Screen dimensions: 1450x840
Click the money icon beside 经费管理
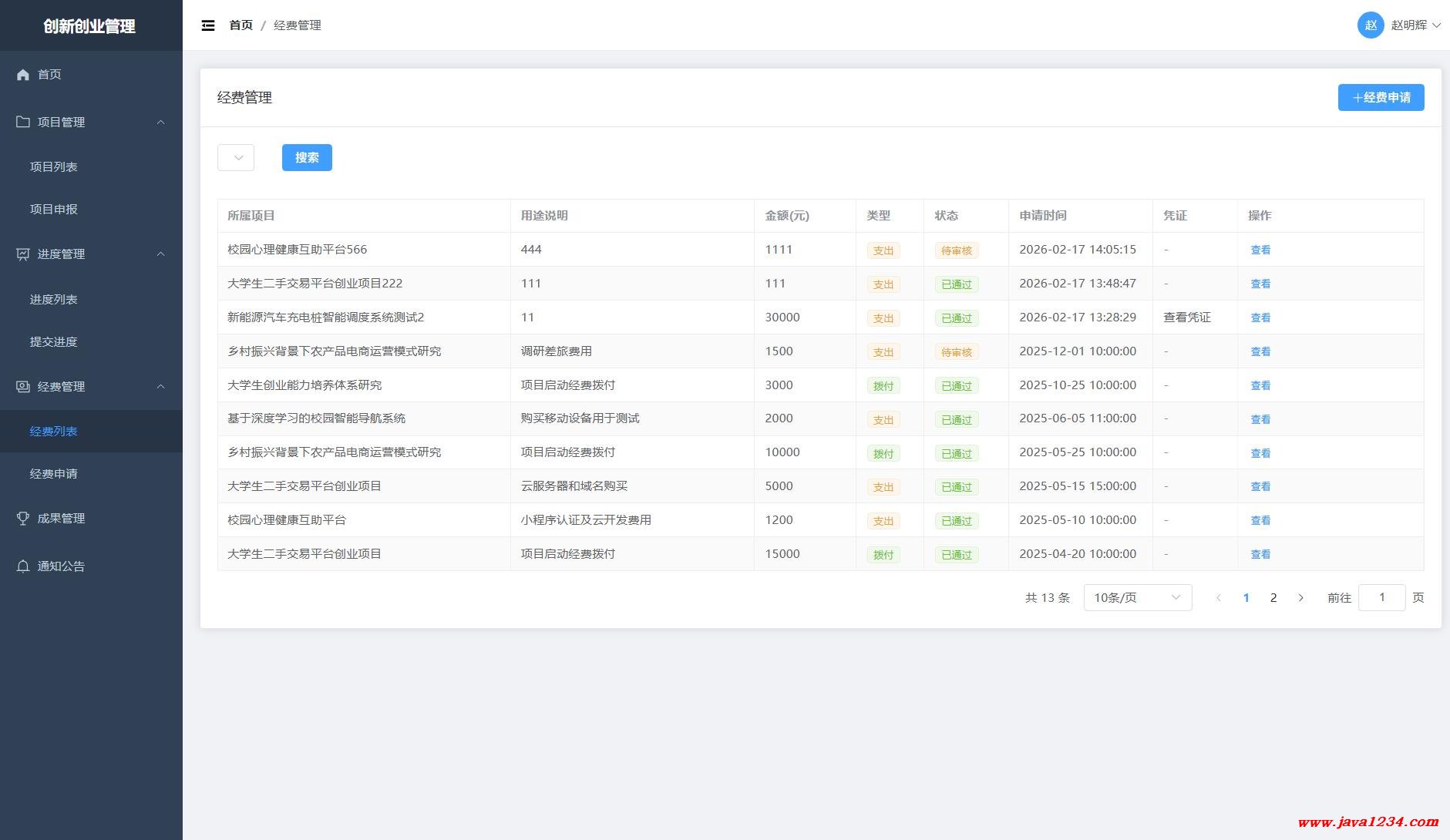(x=23, y=387)
